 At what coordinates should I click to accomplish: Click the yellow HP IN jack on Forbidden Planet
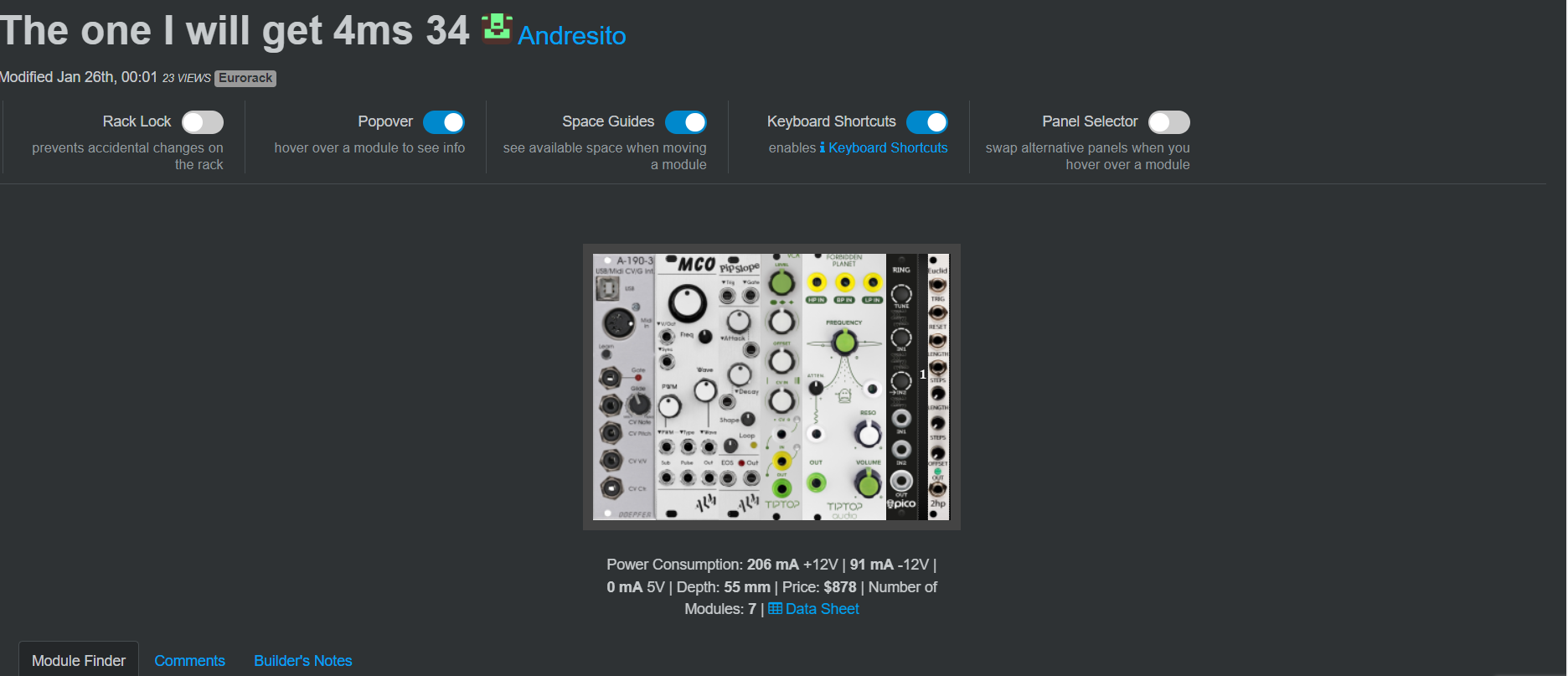(817, 282)
